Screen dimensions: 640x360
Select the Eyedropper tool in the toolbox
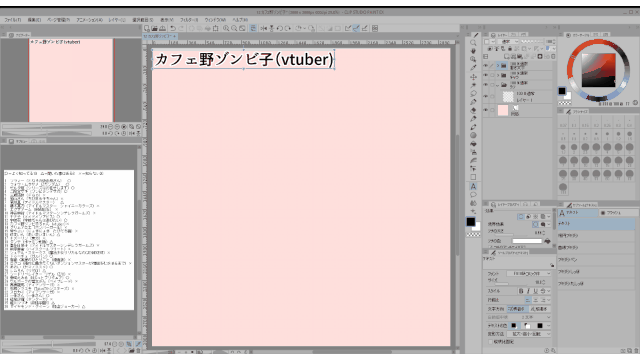(473, 68)
